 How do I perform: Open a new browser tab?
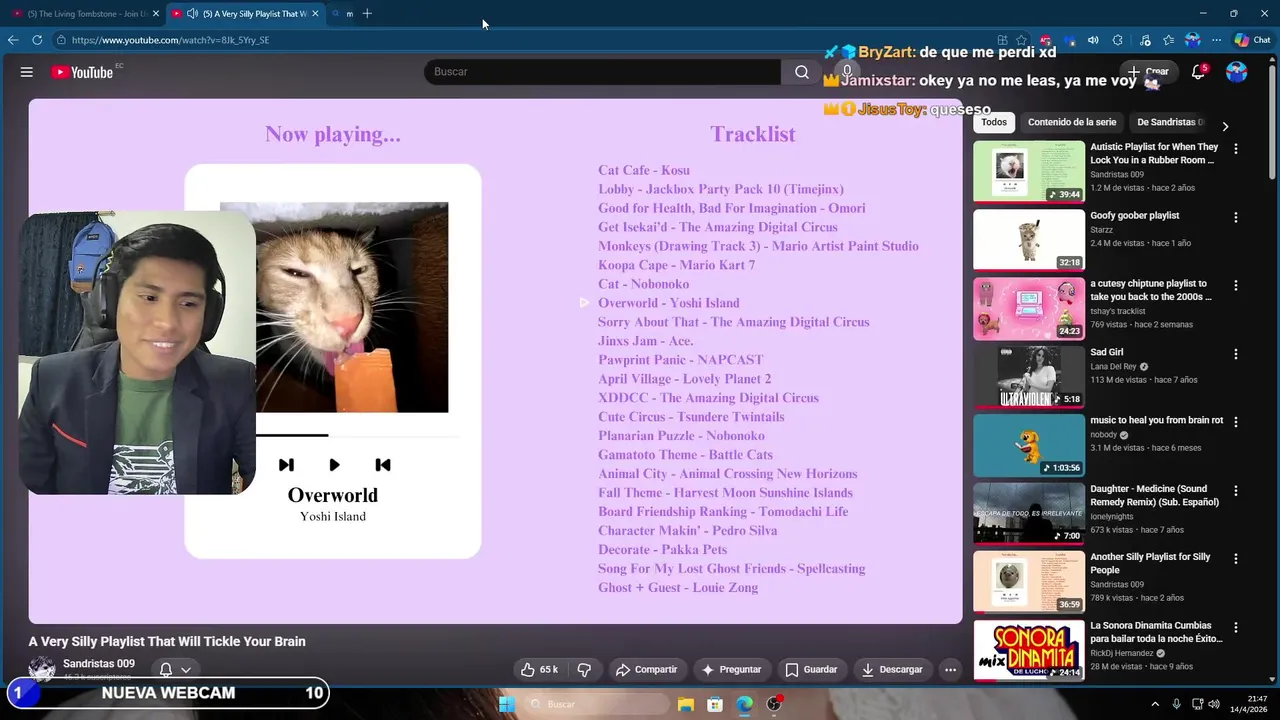[x=367, y=14]
